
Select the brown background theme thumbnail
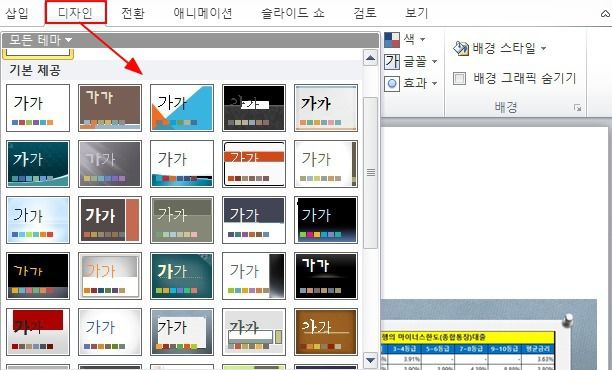[x=110, y=108]
